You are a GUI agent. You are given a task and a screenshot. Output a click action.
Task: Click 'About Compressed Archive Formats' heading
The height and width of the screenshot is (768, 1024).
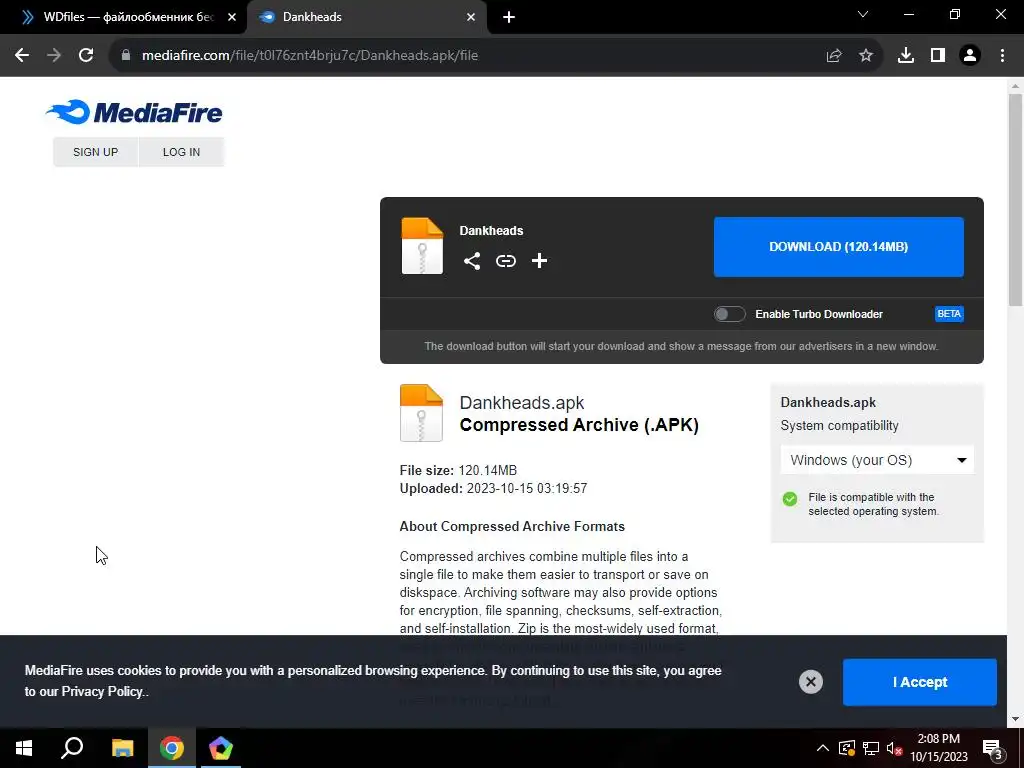tap(512, 526)
